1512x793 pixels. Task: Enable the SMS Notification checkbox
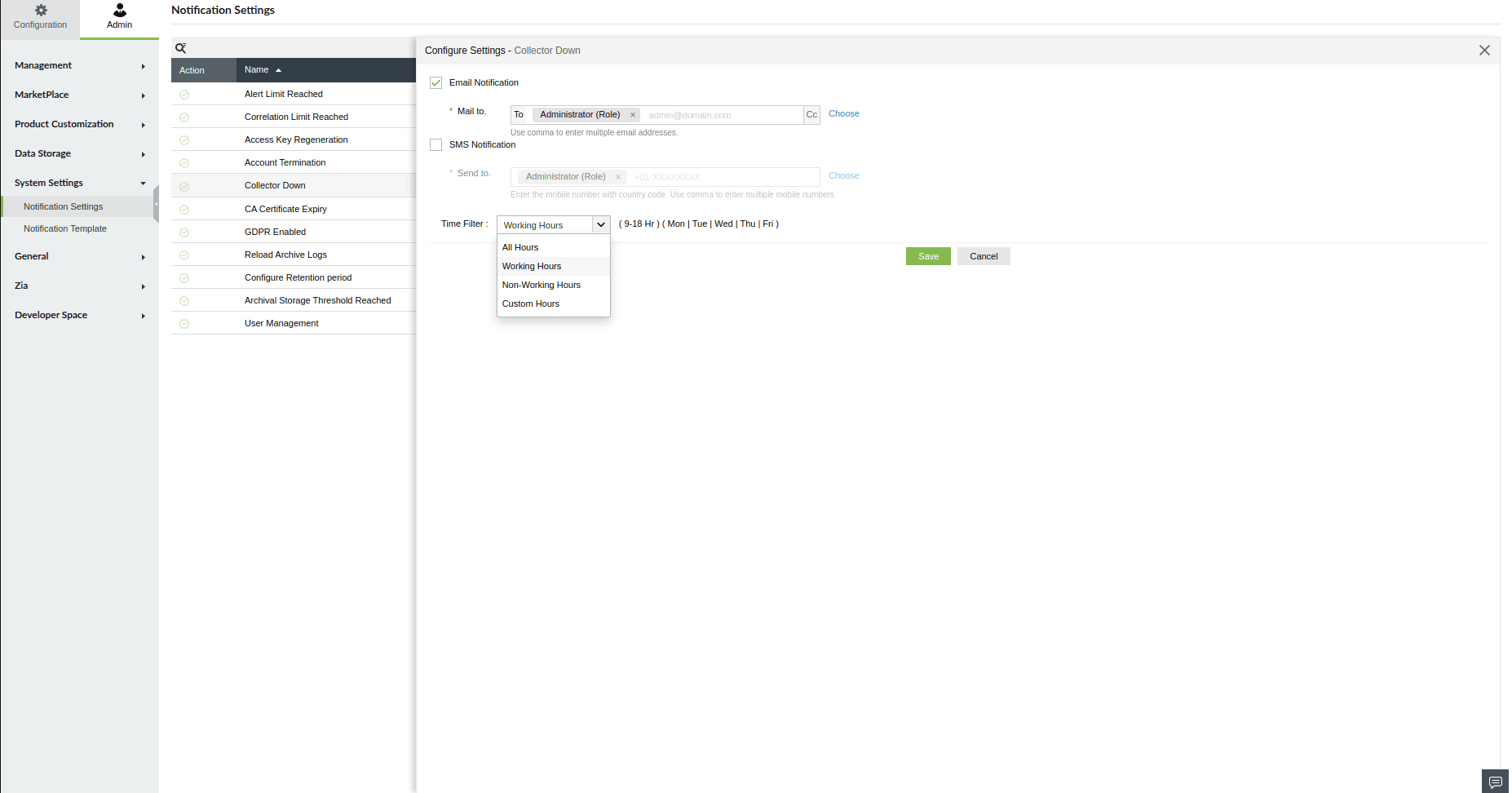tap(436, 144)
